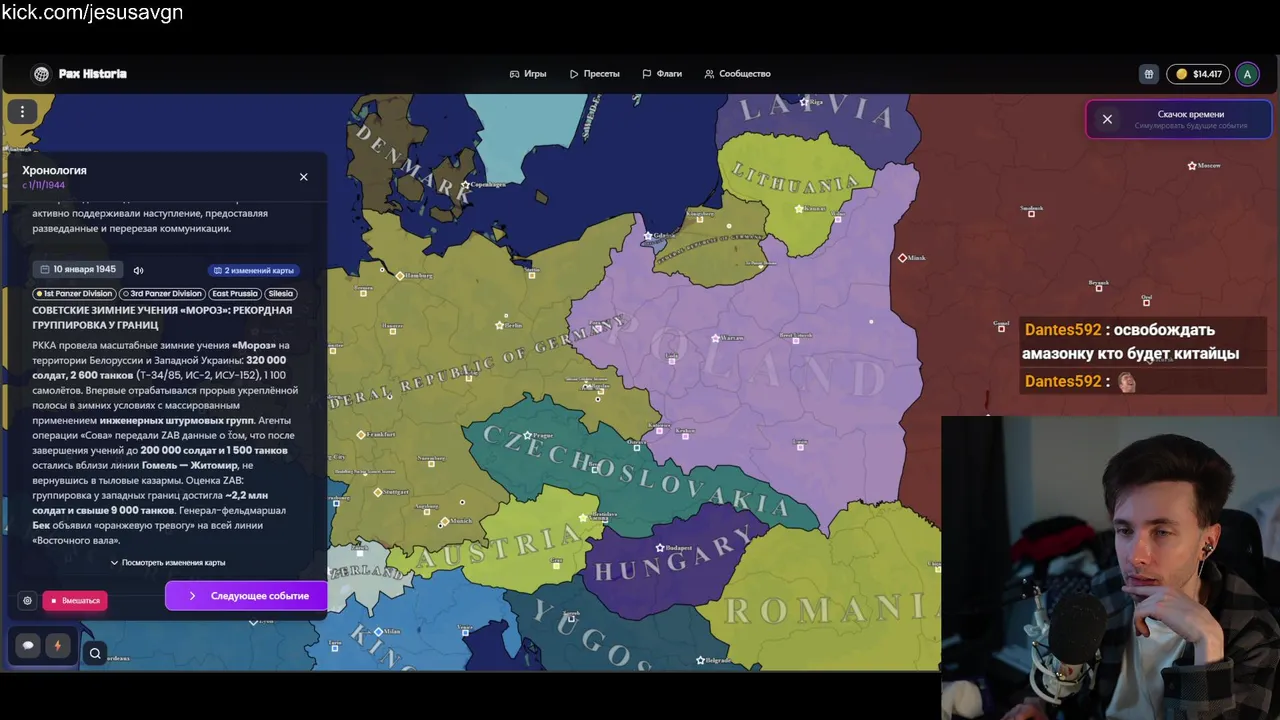
Task: Open the three-dot options menu
Action: click(x=22, y=112)
